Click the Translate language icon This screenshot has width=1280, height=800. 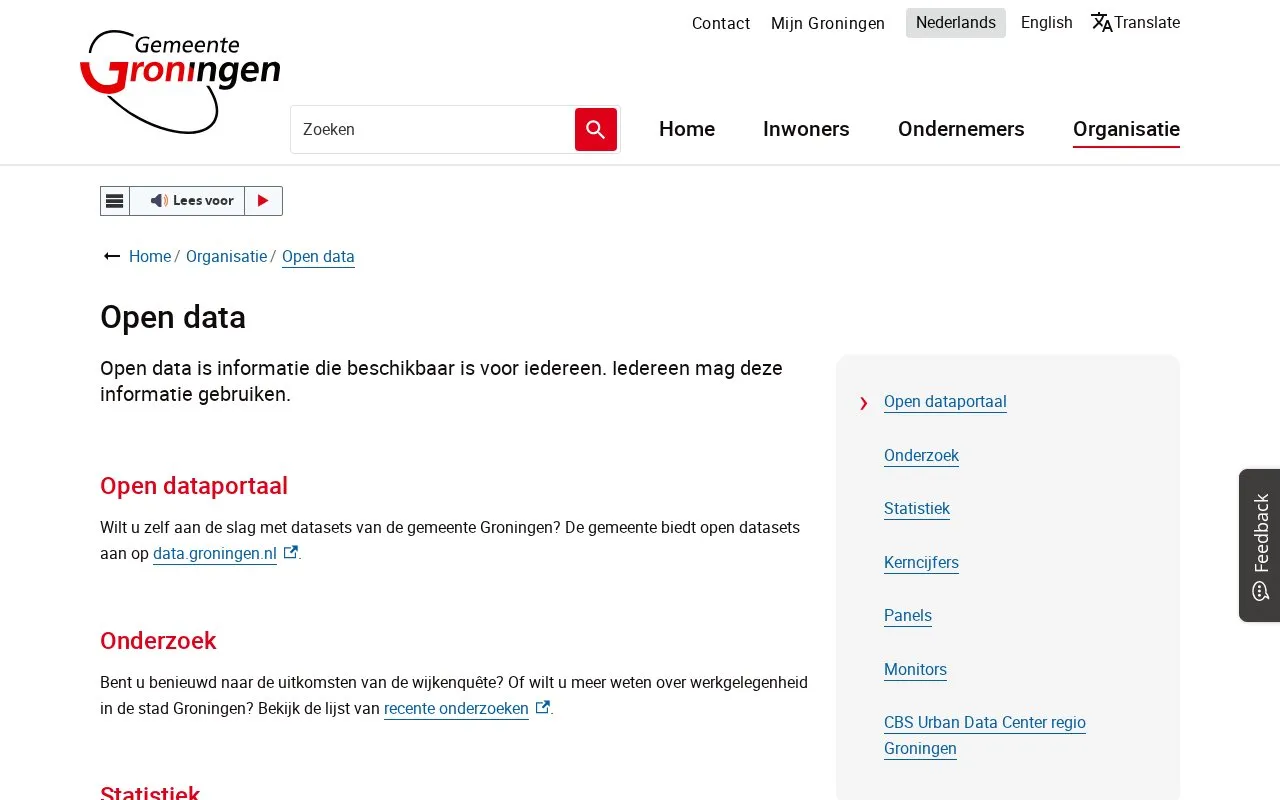tap(1102, 23)
